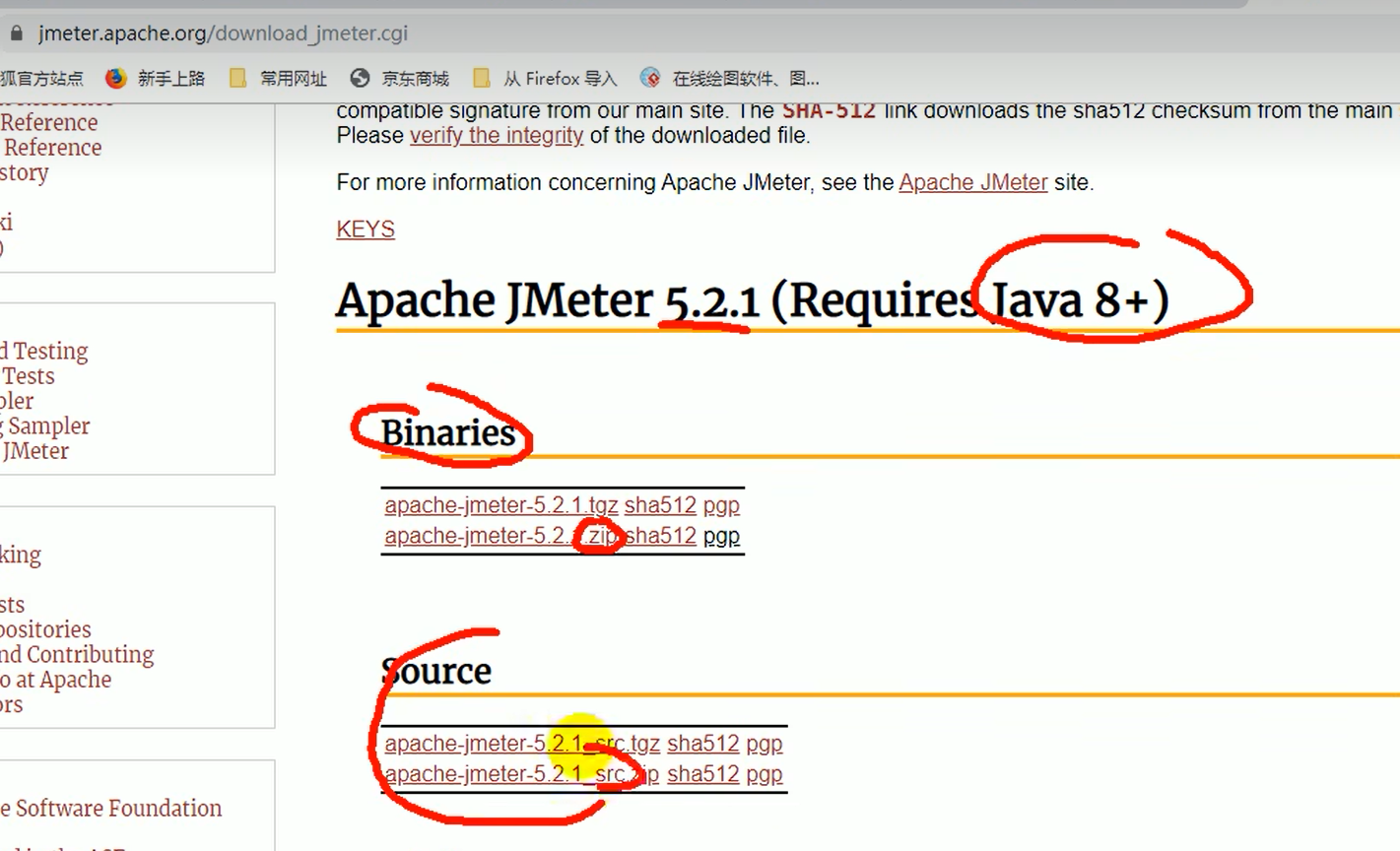Screen dimensions: 1400x851
Task: Open sha512 for the binary zip
Action: pos(660,536)
